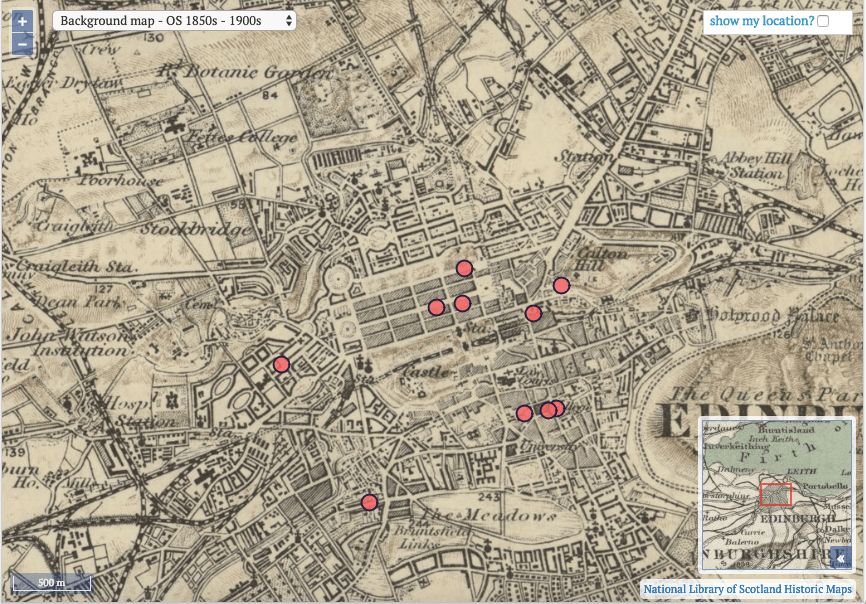The width and height of the screenshot is (866, 604).
Task: Follow the National Library of Scotland Historic Maps link
Action: pos(746,590)
